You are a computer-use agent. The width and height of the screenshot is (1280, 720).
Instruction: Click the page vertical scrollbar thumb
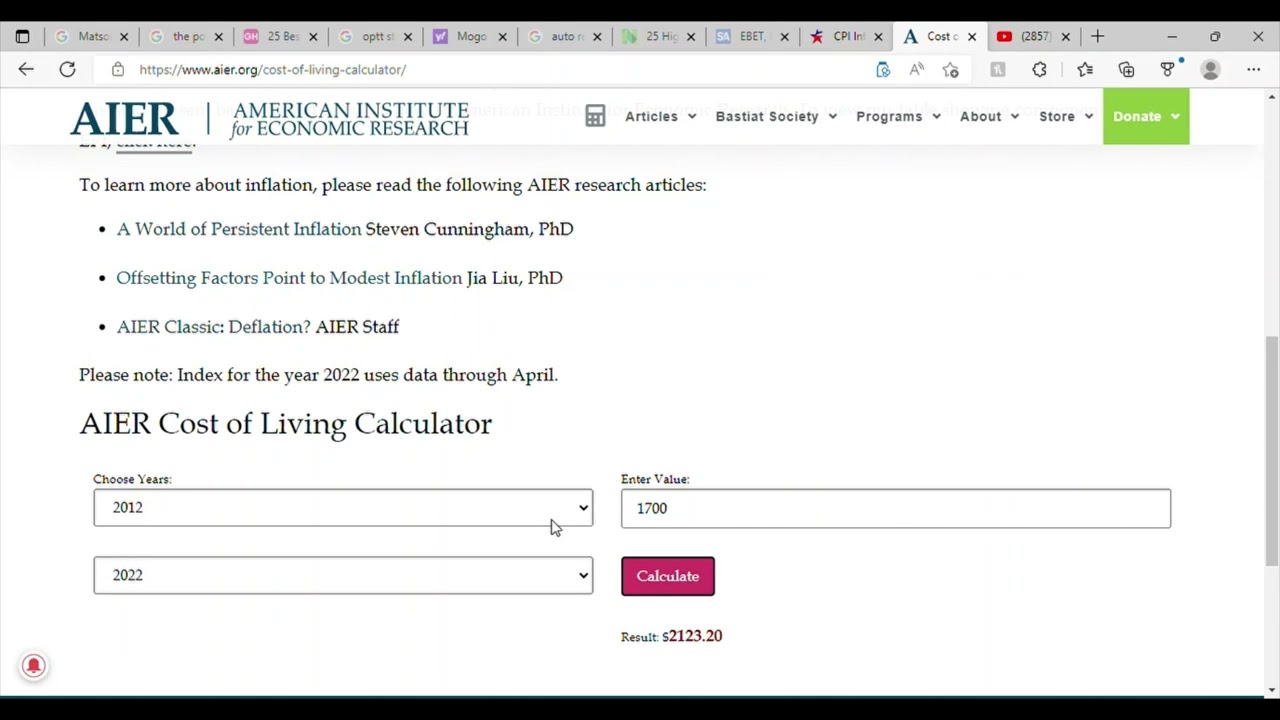point(1272,450)
